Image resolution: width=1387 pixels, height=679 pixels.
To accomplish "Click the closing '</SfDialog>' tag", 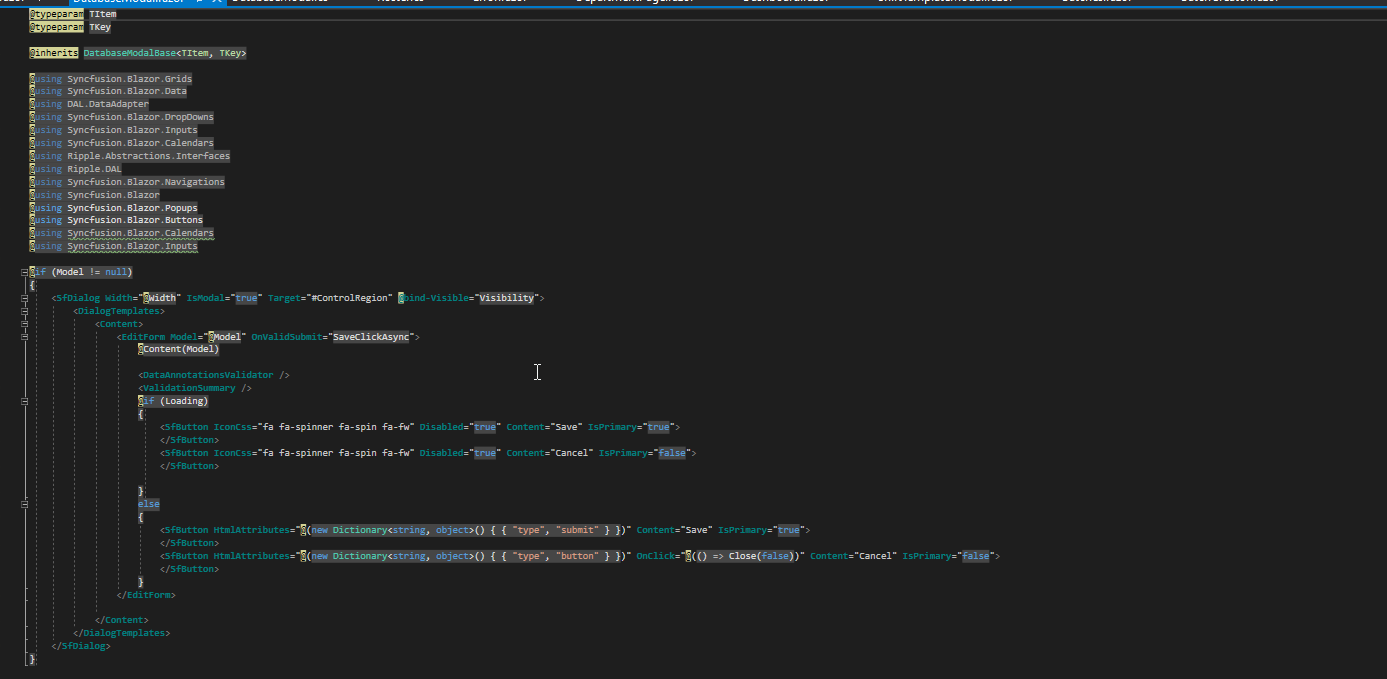I will (x=81, y=646).
